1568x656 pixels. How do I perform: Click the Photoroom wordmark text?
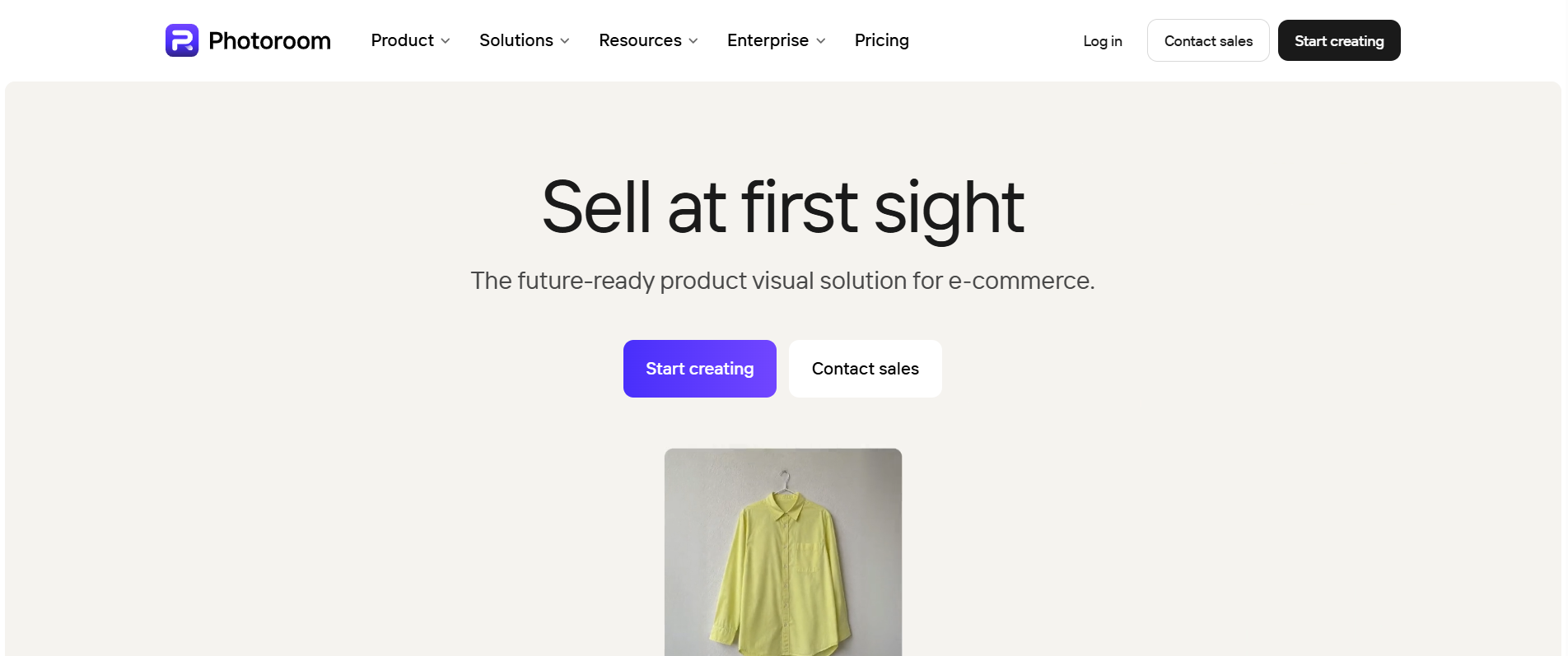click(x=269, y=40)
